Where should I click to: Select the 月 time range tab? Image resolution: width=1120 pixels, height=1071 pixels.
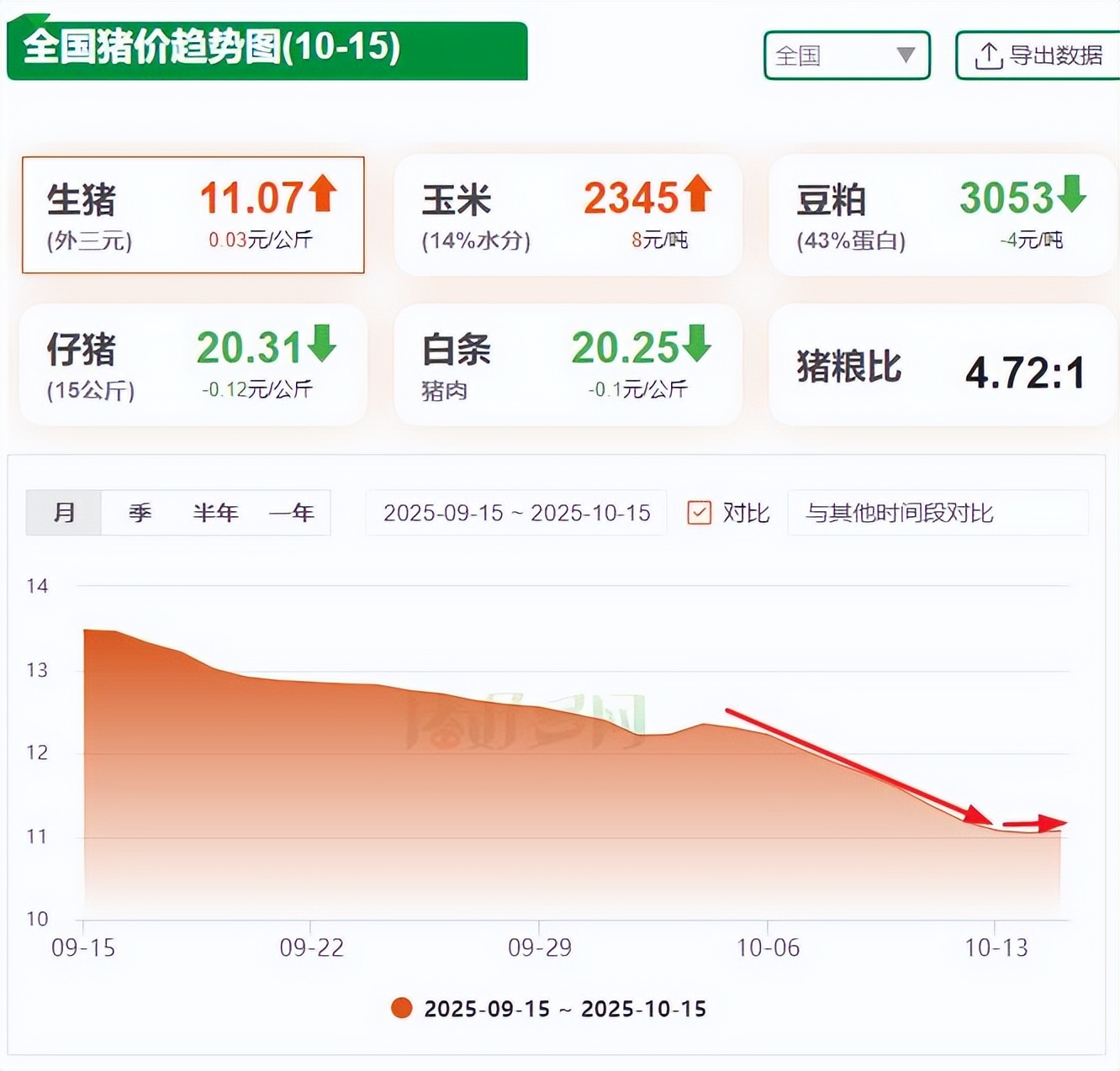[64, 513]
